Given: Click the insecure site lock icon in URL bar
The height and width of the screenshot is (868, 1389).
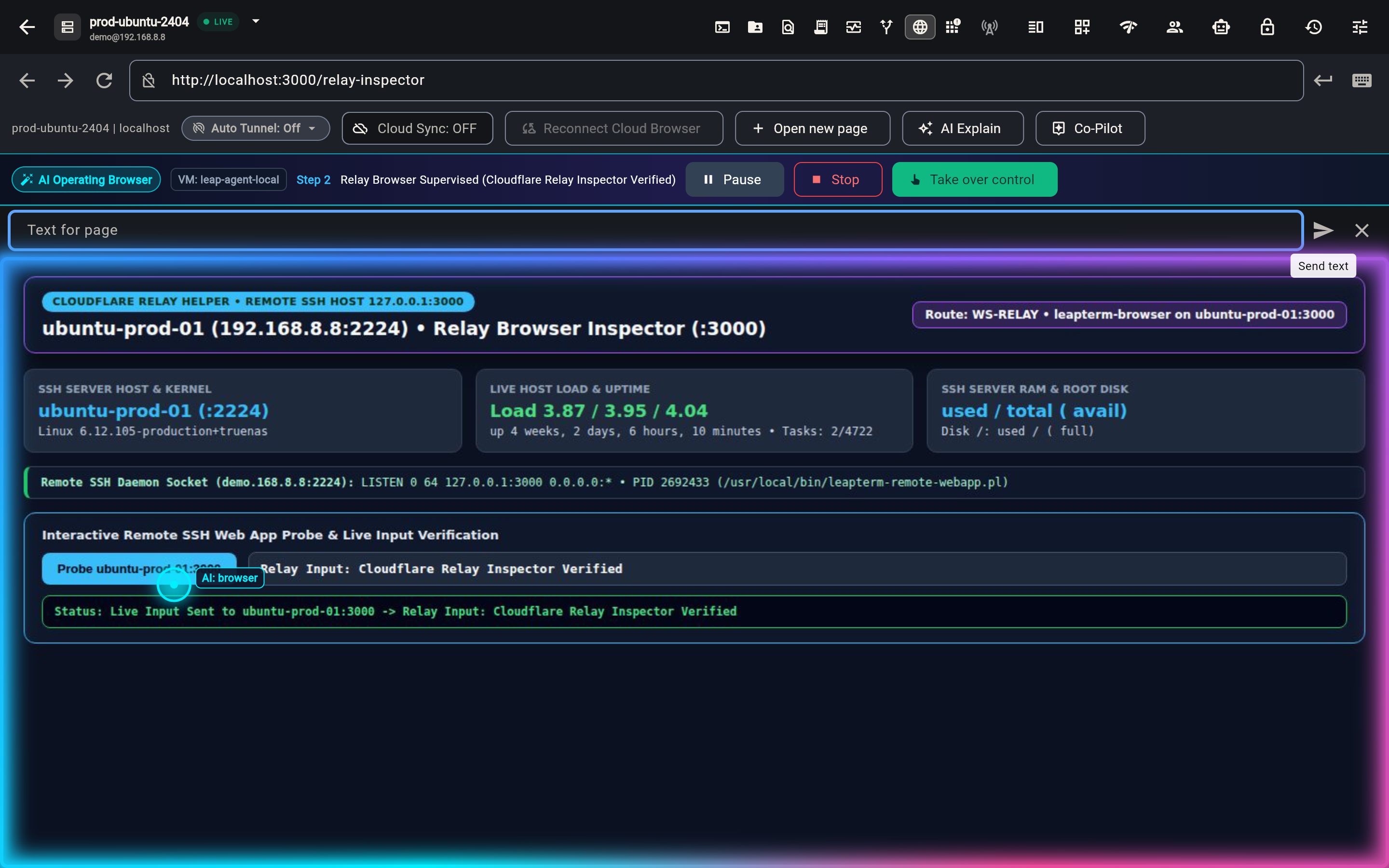Looking at the screenshot, I should (x=149, y=81).
